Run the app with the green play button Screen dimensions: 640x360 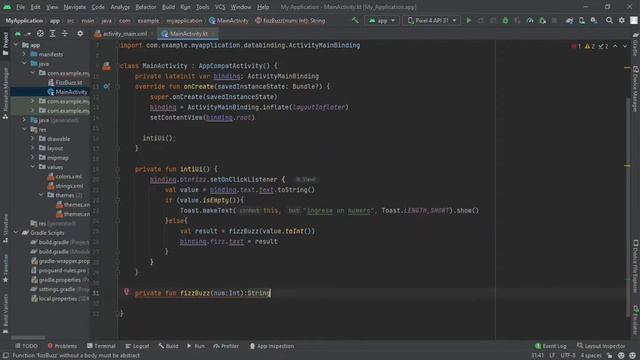(x=469, y=20)
